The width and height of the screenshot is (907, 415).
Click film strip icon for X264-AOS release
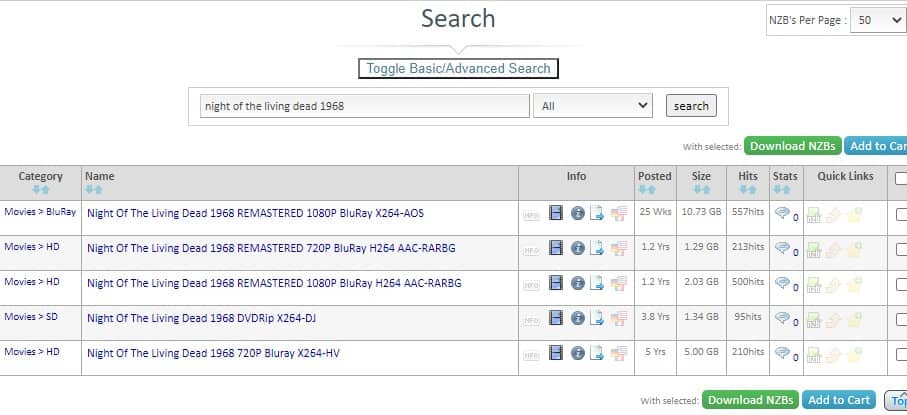(x=556, y=213)
